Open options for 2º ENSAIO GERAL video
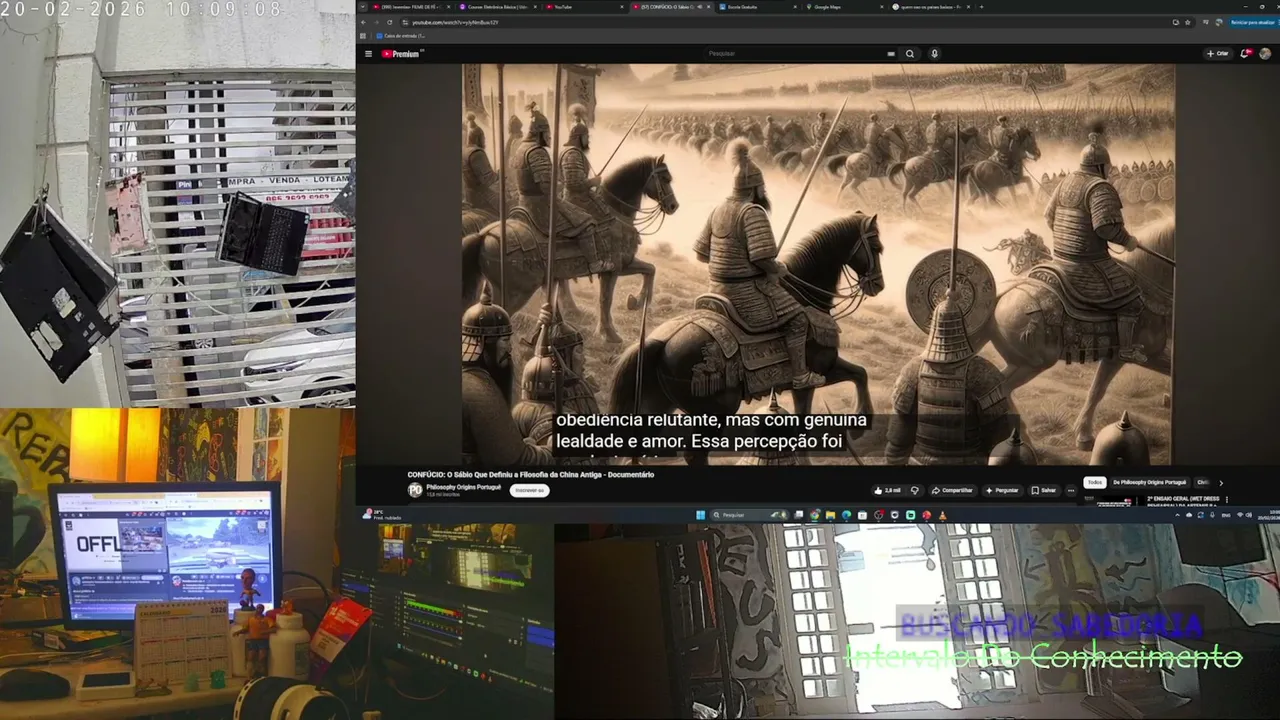 click(x=1226, y=499)
